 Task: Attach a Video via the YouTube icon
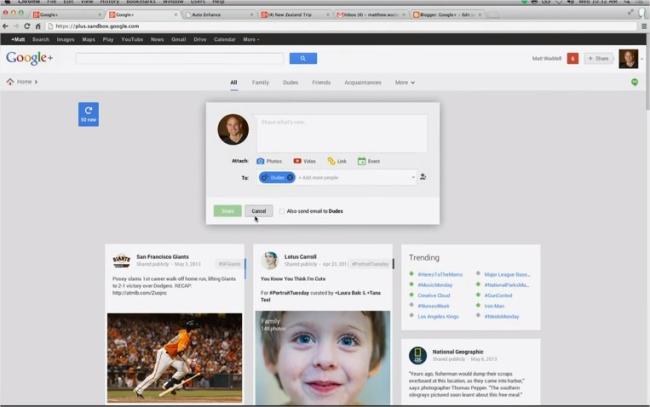point(297,161)
